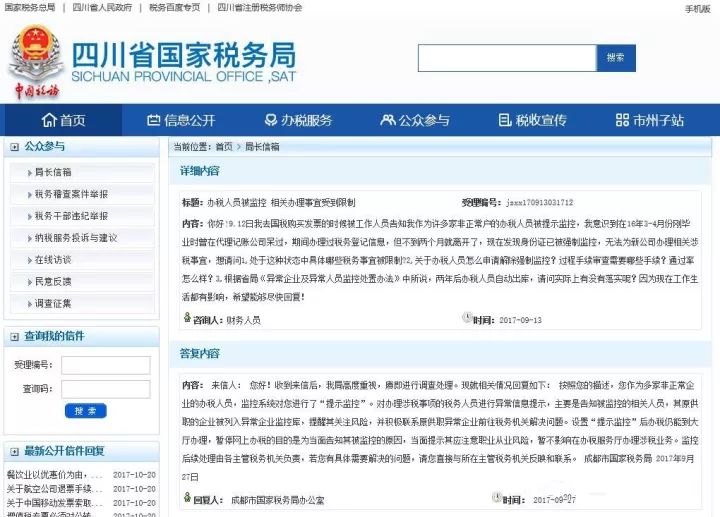Click the 市州子站 grid icon
Image resolution: width=720 pixels, height=517 pixels.
click(x=622, y=120)
